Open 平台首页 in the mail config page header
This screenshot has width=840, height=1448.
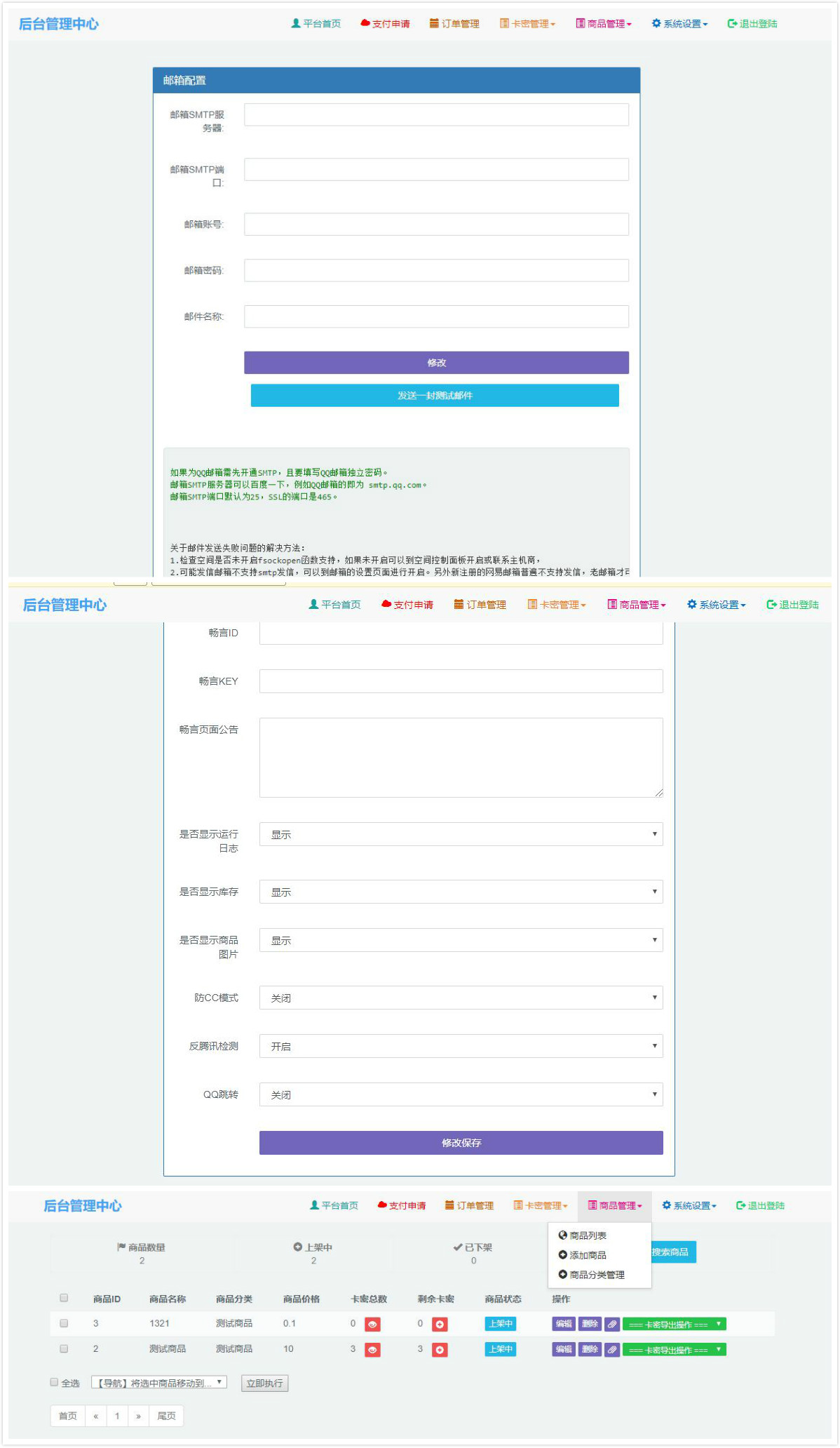tap(316, 24)
